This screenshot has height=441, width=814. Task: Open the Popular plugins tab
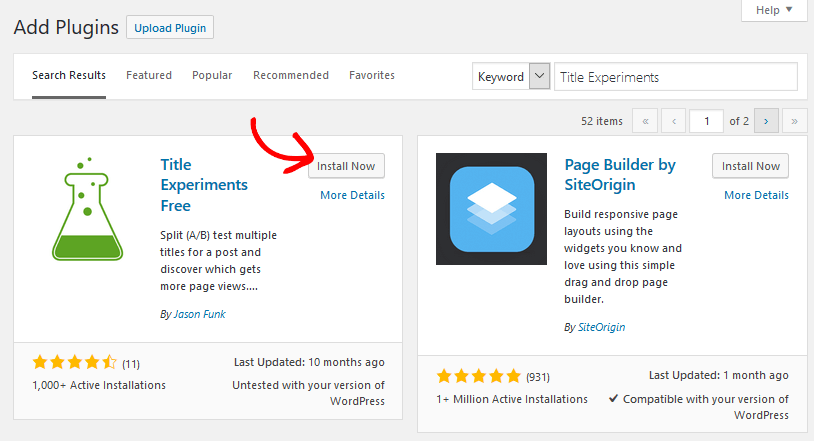(212, 75)
